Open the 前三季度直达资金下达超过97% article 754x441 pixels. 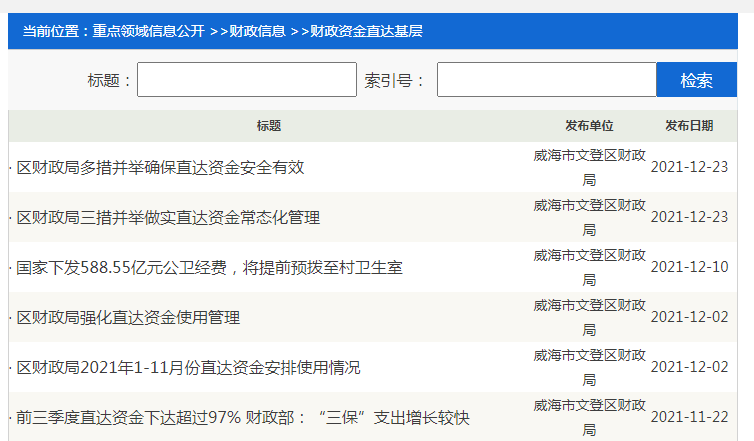tap(243, 418)
